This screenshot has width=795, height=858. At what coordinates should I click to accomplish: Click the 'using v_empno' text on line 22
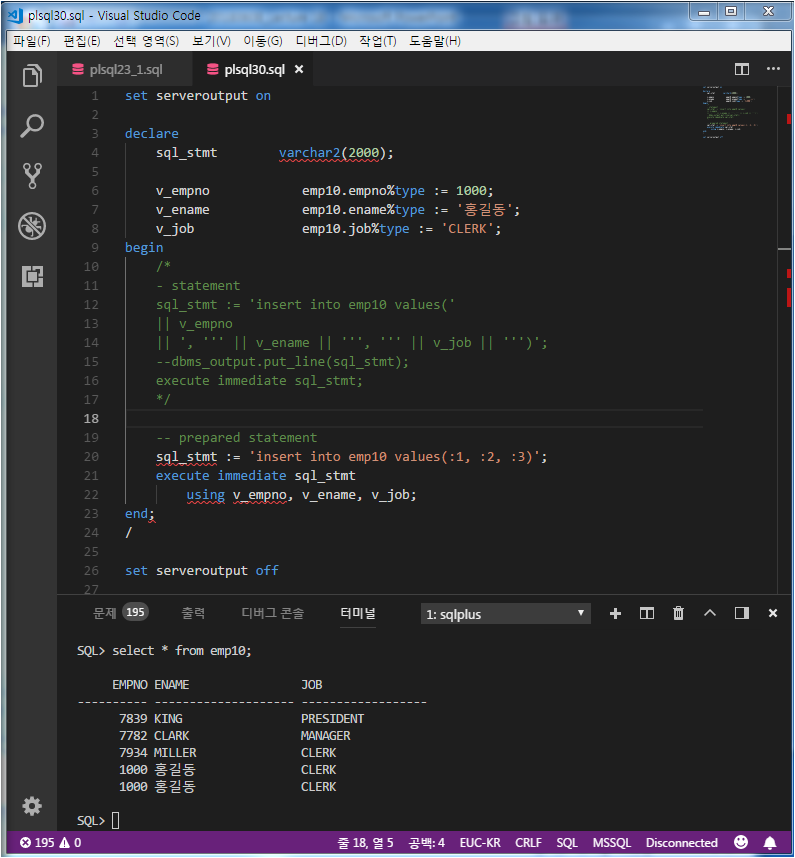(x=236, y=495)
